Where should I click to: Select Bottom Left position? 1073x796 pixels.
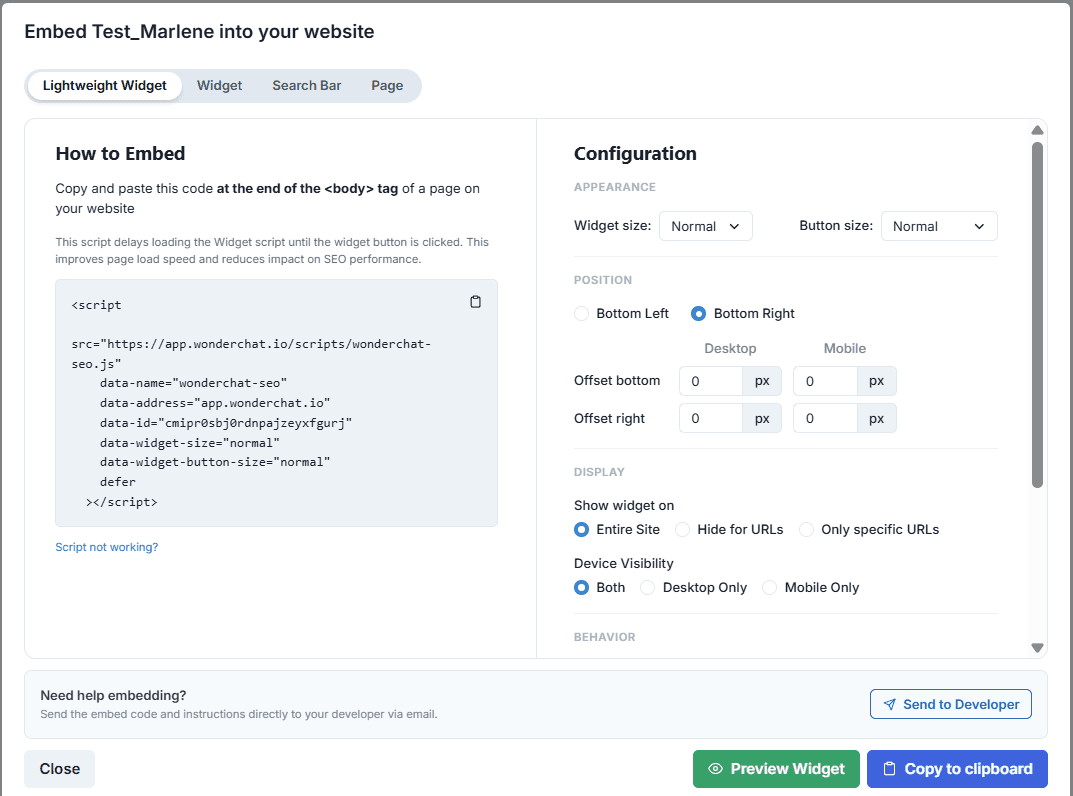click(x=582, y=314)
